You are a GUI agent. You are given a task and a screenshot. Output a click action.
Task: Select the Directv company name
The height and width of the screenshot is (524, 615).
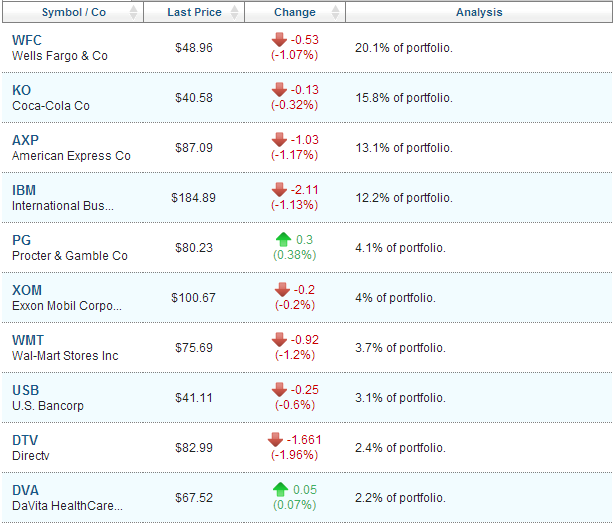point(31,456)
